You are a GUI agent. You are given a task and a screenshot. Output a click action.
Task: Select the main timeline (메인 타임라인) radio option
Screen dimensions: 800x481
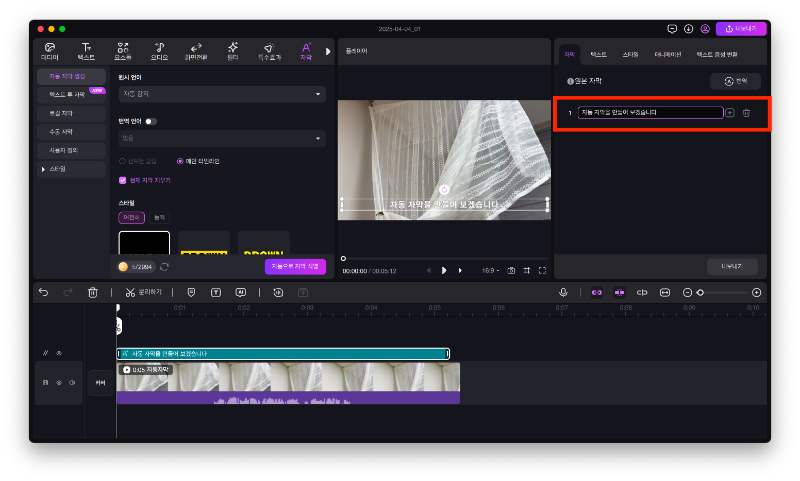pos(180,160)
